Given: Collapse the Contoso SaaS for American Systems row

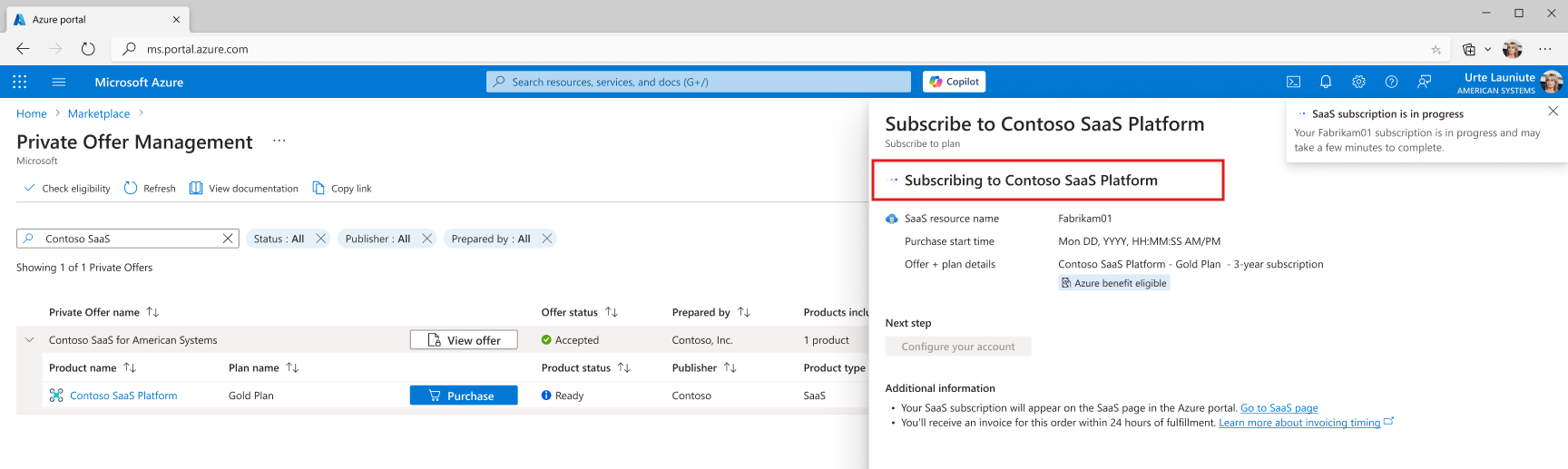Looking at the screenshot, I should tap(29, 340).
